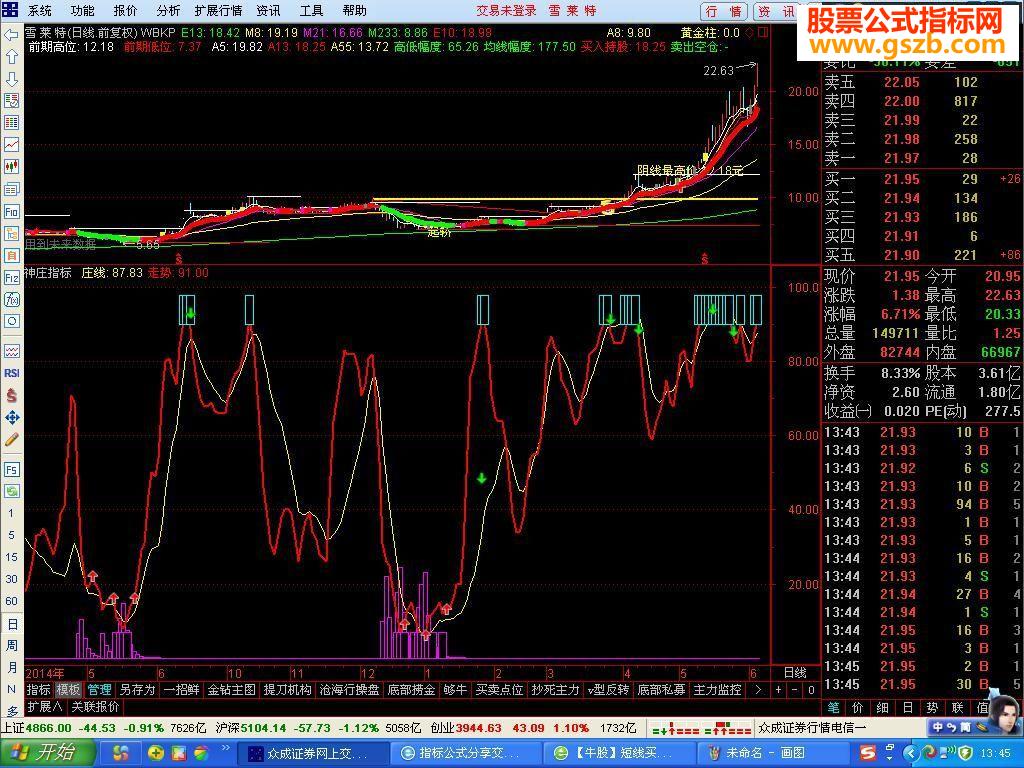Select the 5-minute period in the left toolbar
This screenshot has width=1024, height=768.
11,535
